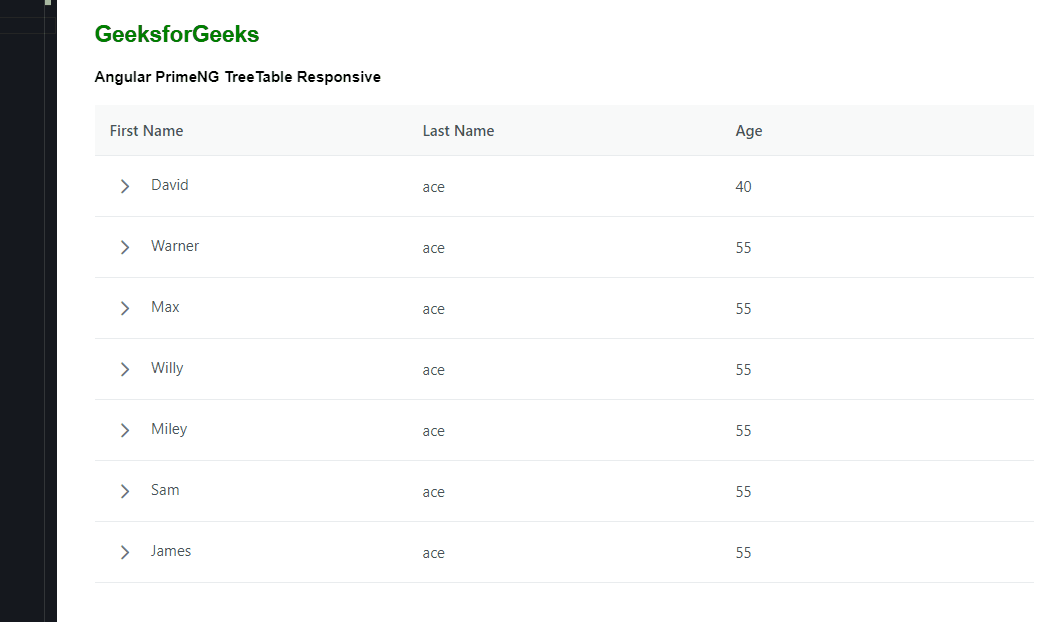Click the Age column header
The width and height of the screenshot is (1040, 622).
pyautogui.click(x=749, y=130)
